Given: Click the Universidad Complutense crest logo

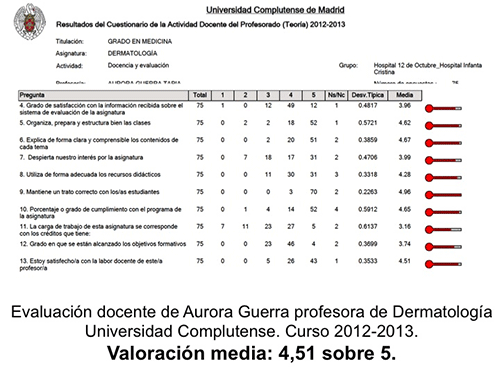Looking at the screenshot, I should (x=30, y=22).
